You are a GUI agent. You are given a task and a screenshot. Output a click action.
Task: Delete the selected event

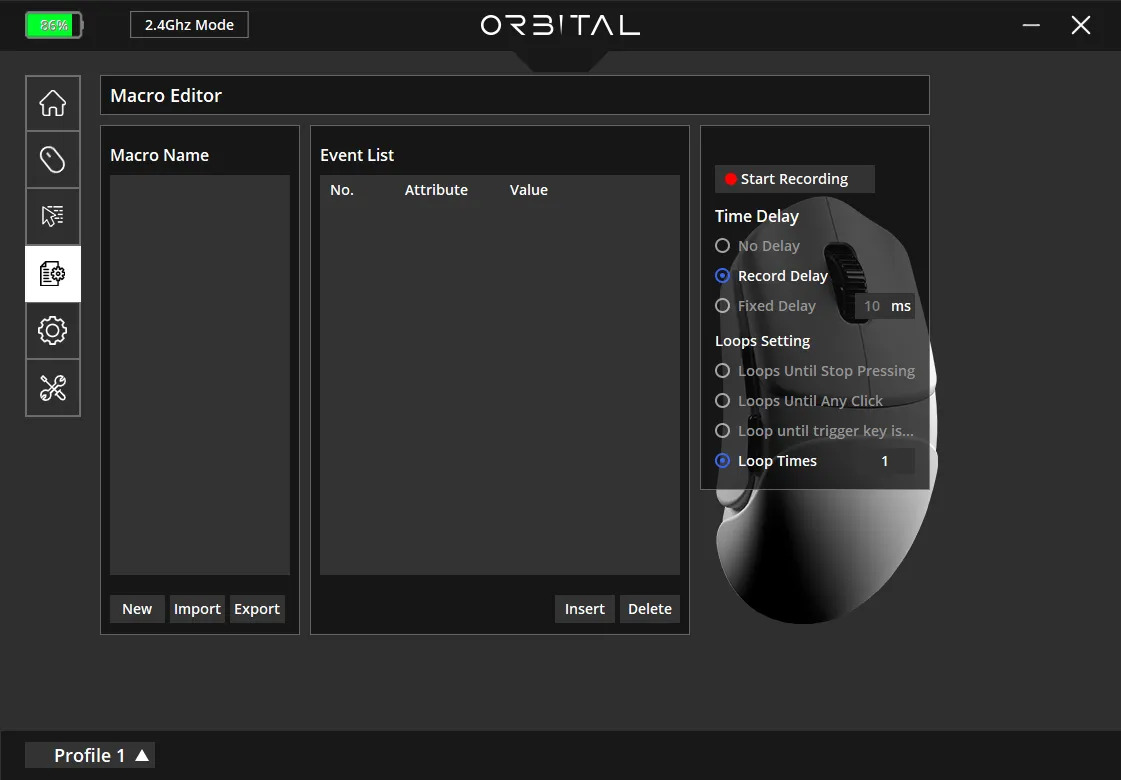(649, 608)
